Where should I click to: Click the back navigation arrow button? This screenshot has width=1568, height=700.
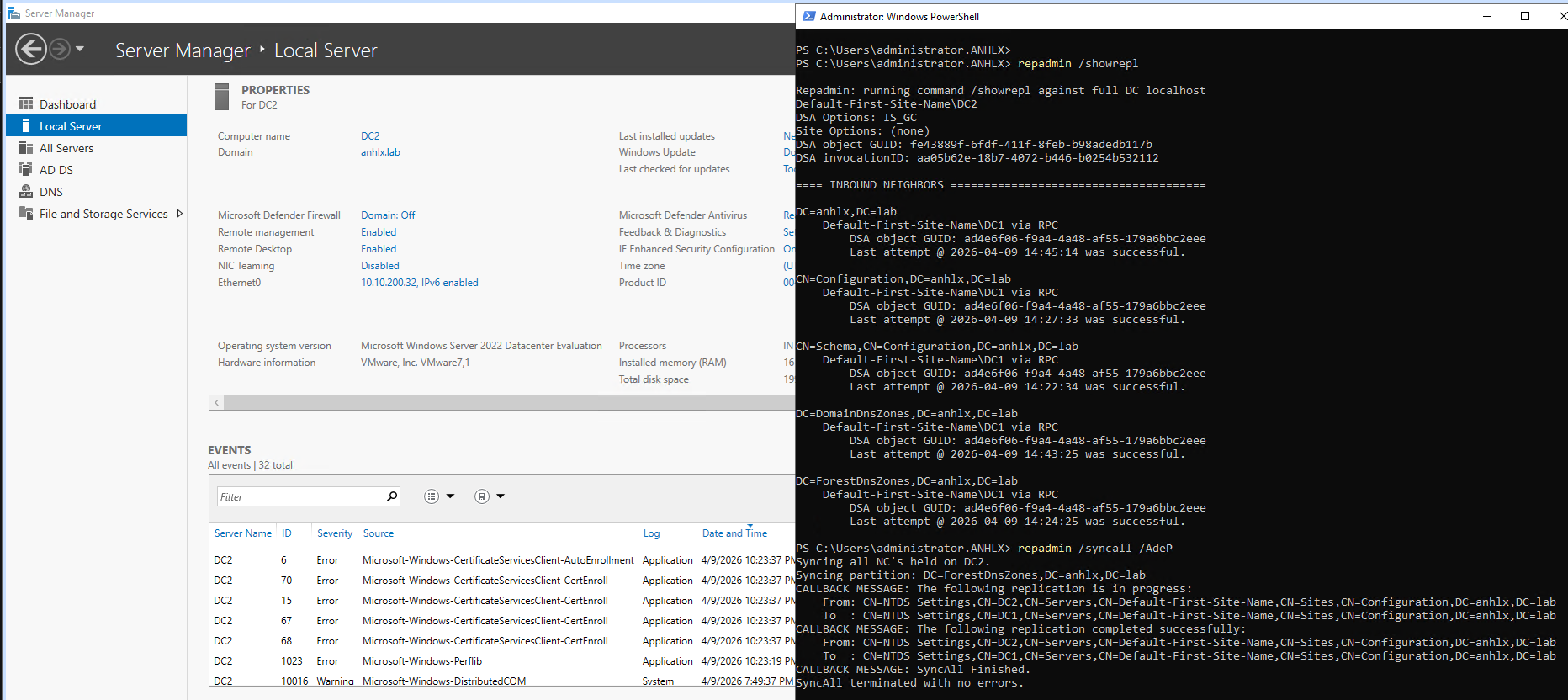coord(31,50)
